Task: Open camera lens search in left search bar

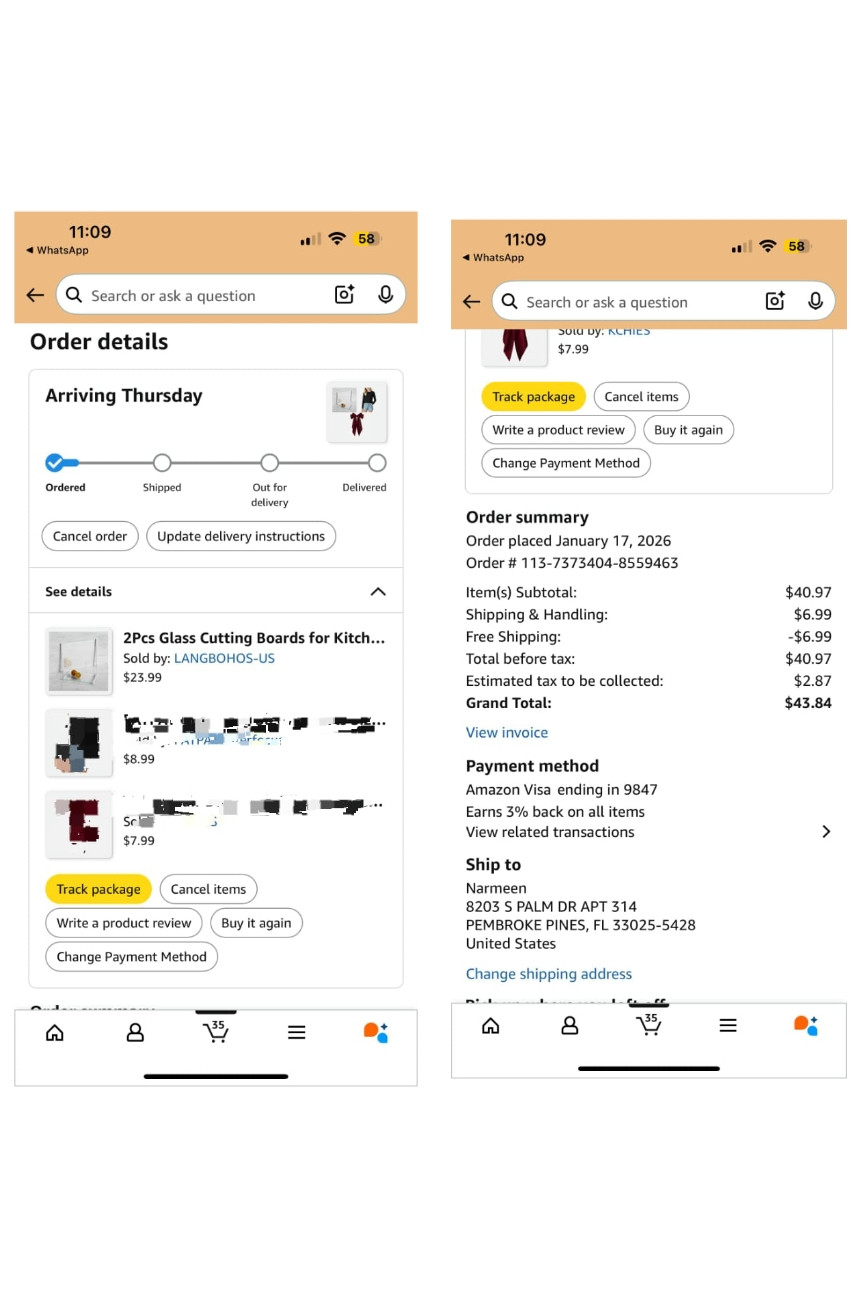Action: [344, 295]
